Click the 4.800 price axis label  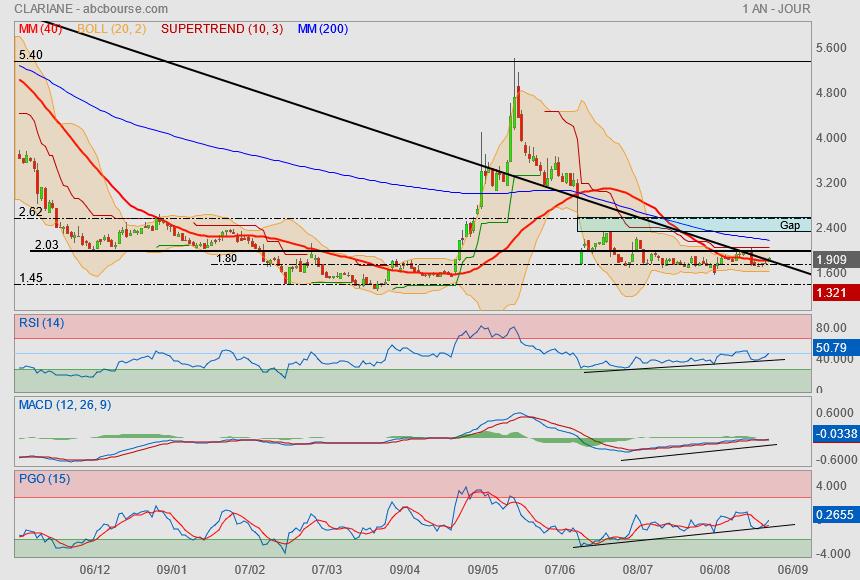point(831,93)
